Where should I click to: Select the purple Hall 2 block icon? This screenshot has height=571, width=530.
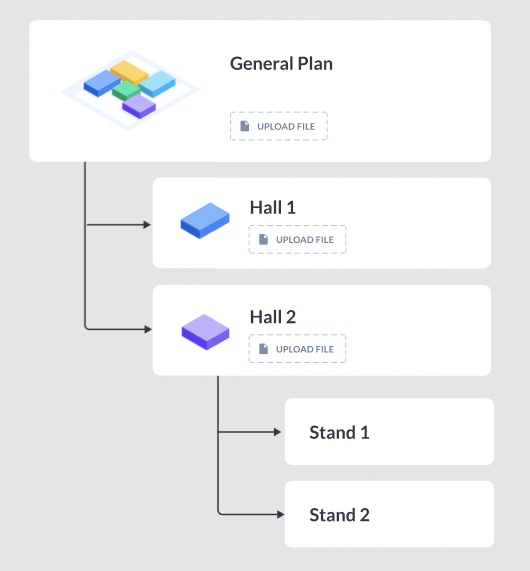coord(205,332)
